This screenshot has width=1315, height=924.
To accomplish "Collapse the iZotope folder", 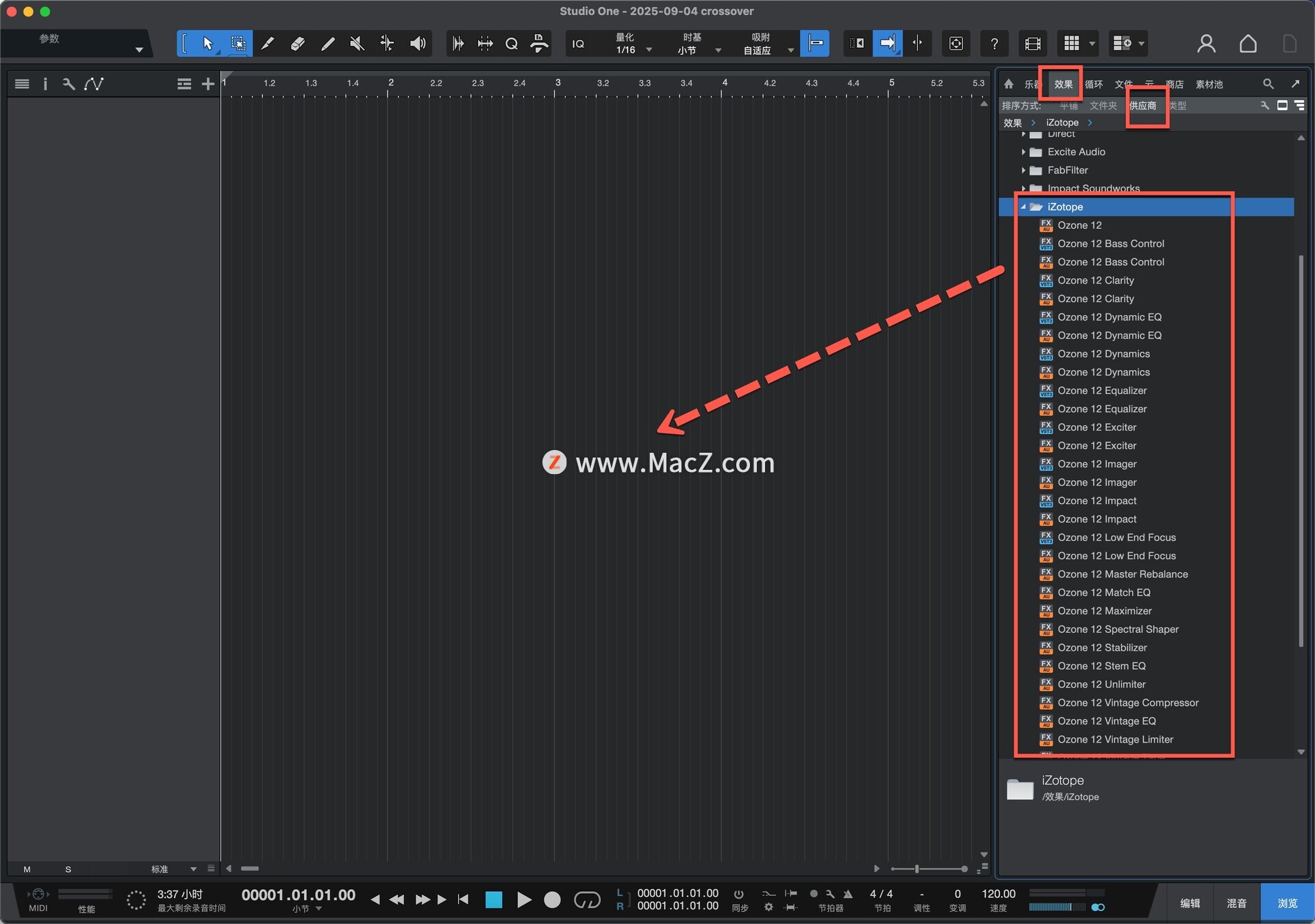I will point(1023,207).
